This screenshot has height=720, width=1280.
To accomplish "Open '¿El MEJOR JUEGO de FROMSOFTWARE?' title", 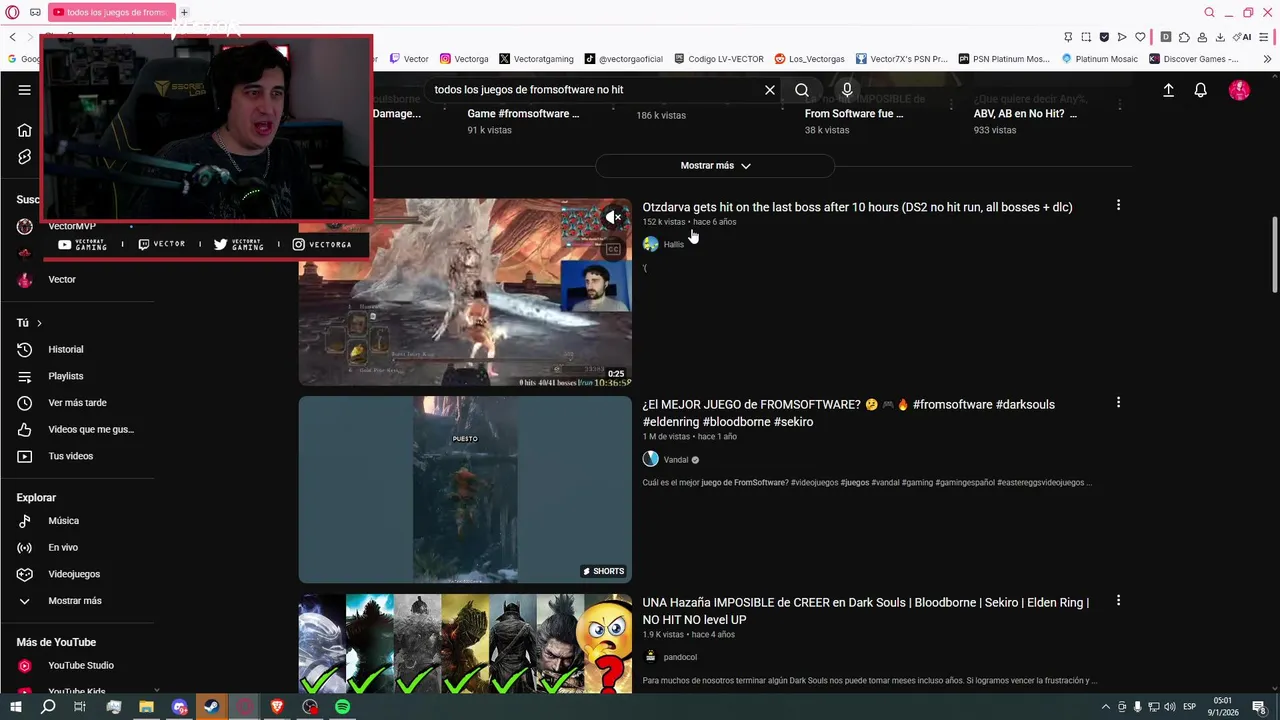I will tap(848, 413).
